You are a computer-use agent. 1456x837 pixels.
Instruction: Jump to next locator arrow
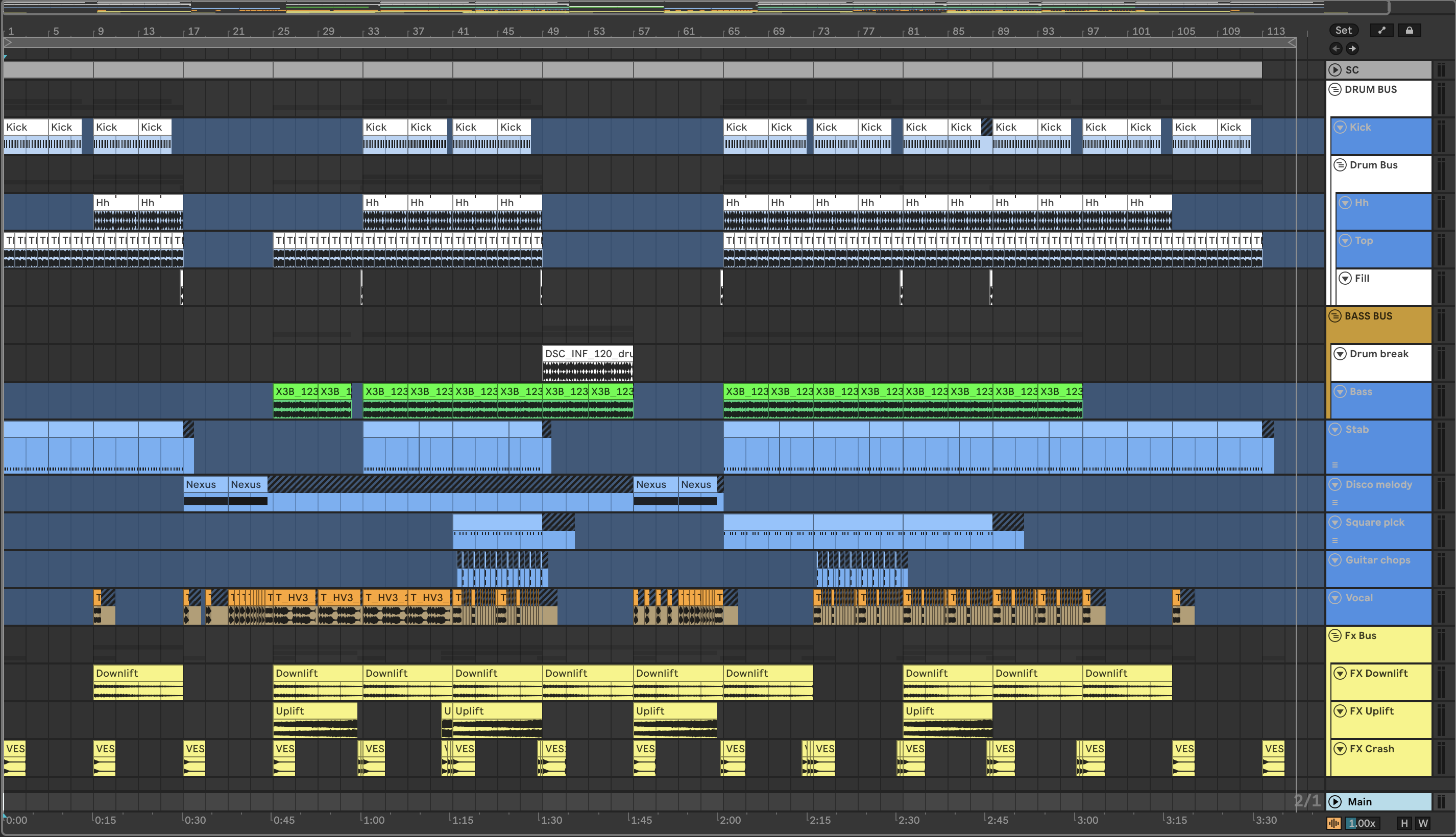pyautogui.click(x=1352, y=49)
